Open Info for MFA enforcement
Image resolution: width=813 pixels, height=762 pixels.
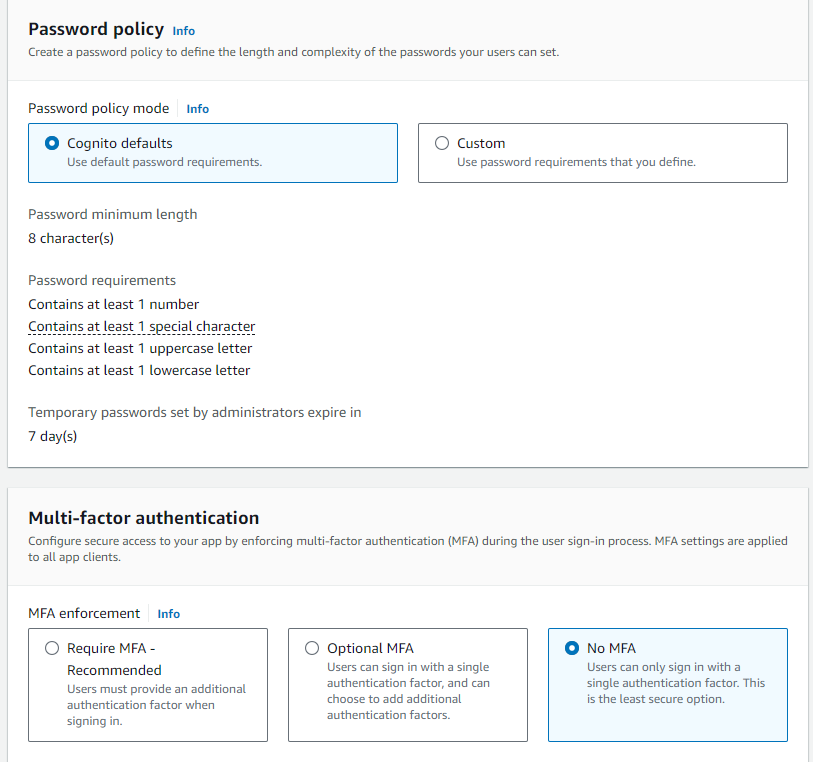tap(168, 614)
